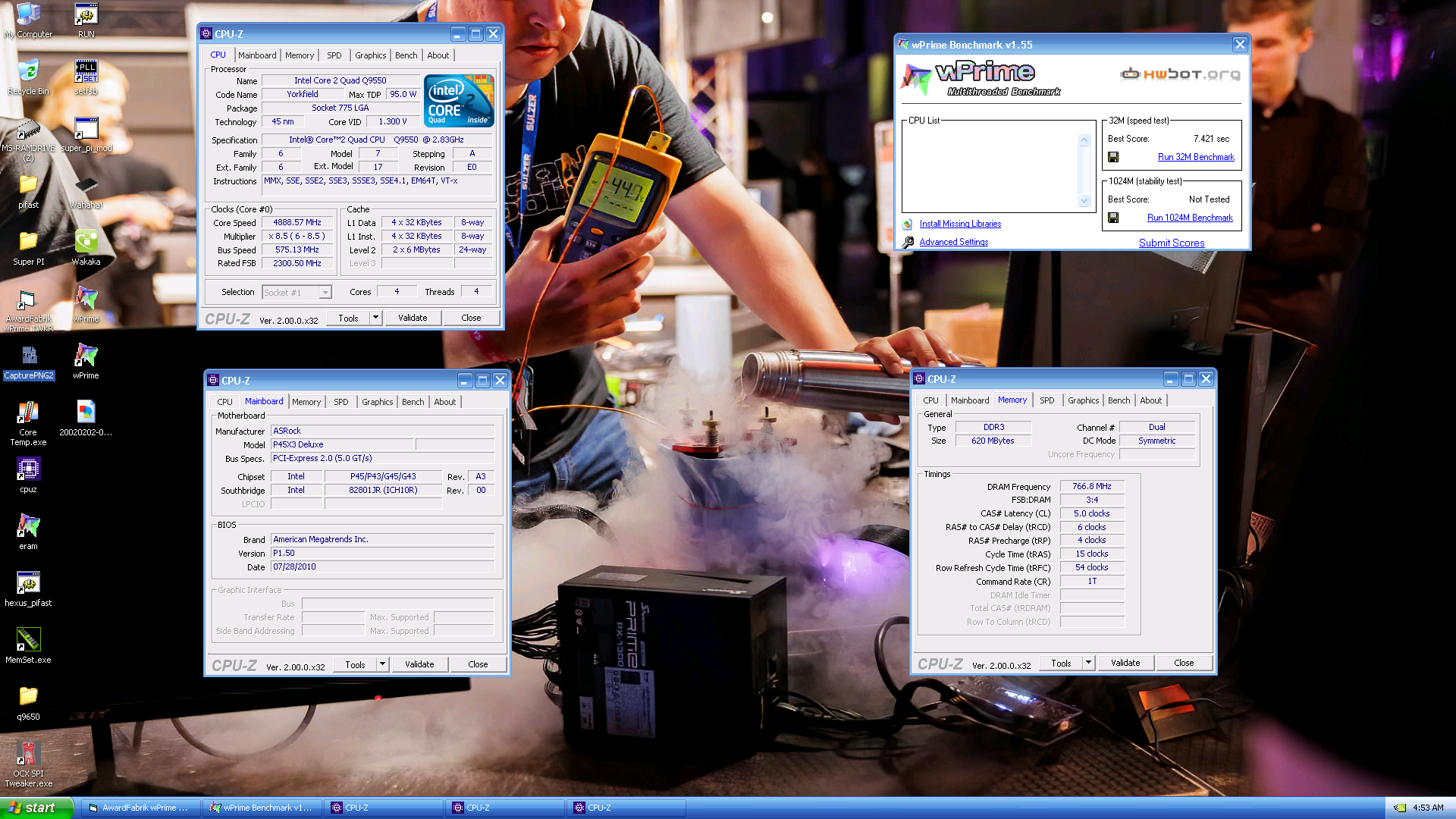Open the Wakaka desktop icon

pyautogui.click(x=86, y=248)
